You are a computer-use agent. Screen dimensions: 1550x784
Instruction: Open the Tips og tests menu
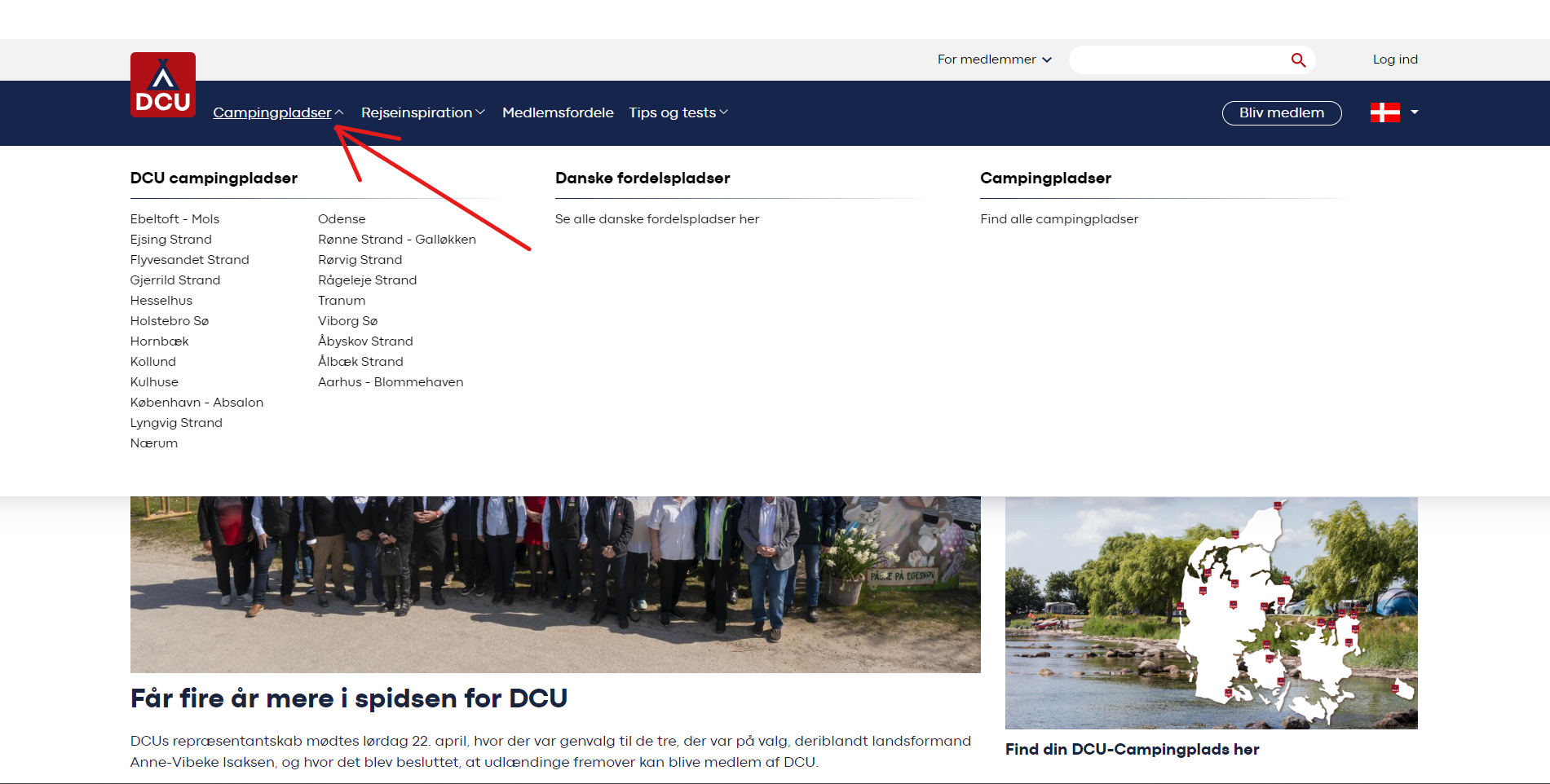click(678, 112)
